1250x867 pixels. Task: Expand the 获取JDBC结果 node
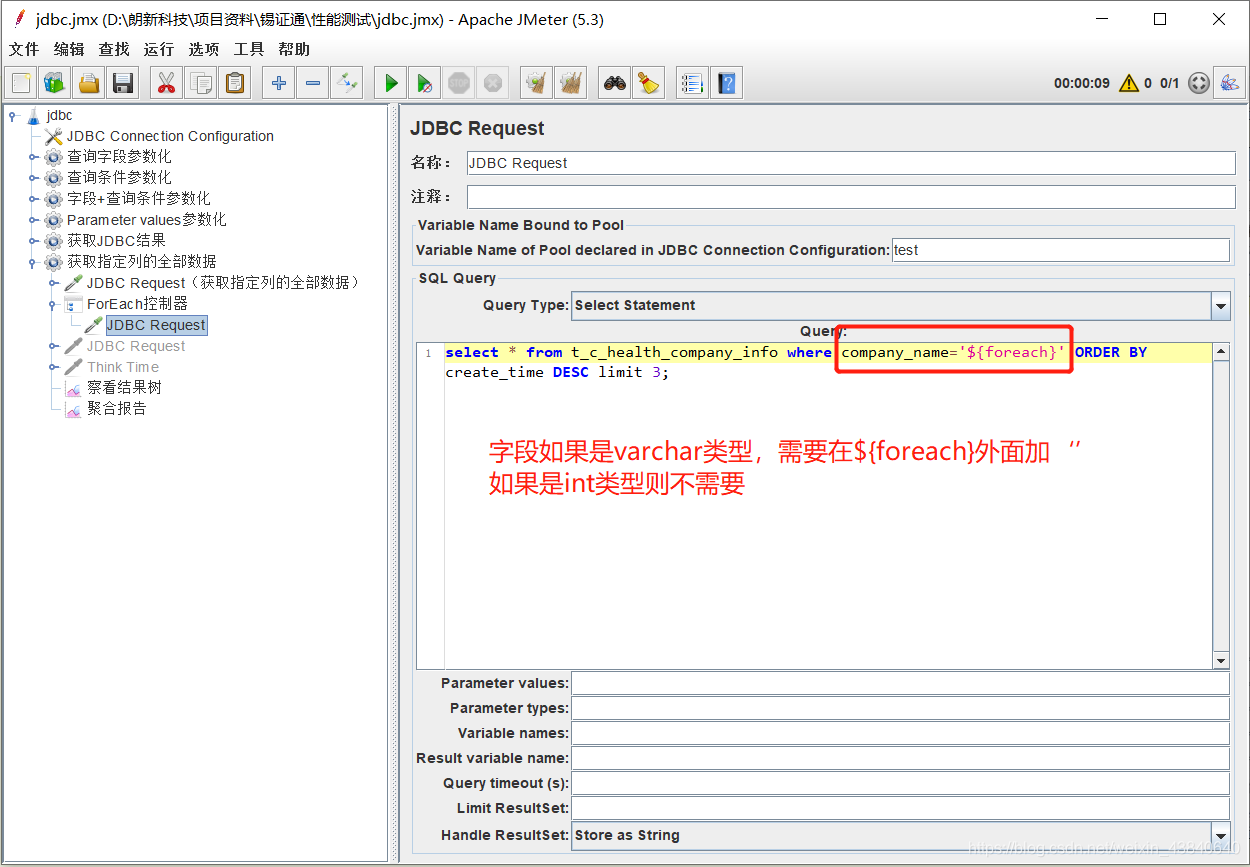pos(33,241)
